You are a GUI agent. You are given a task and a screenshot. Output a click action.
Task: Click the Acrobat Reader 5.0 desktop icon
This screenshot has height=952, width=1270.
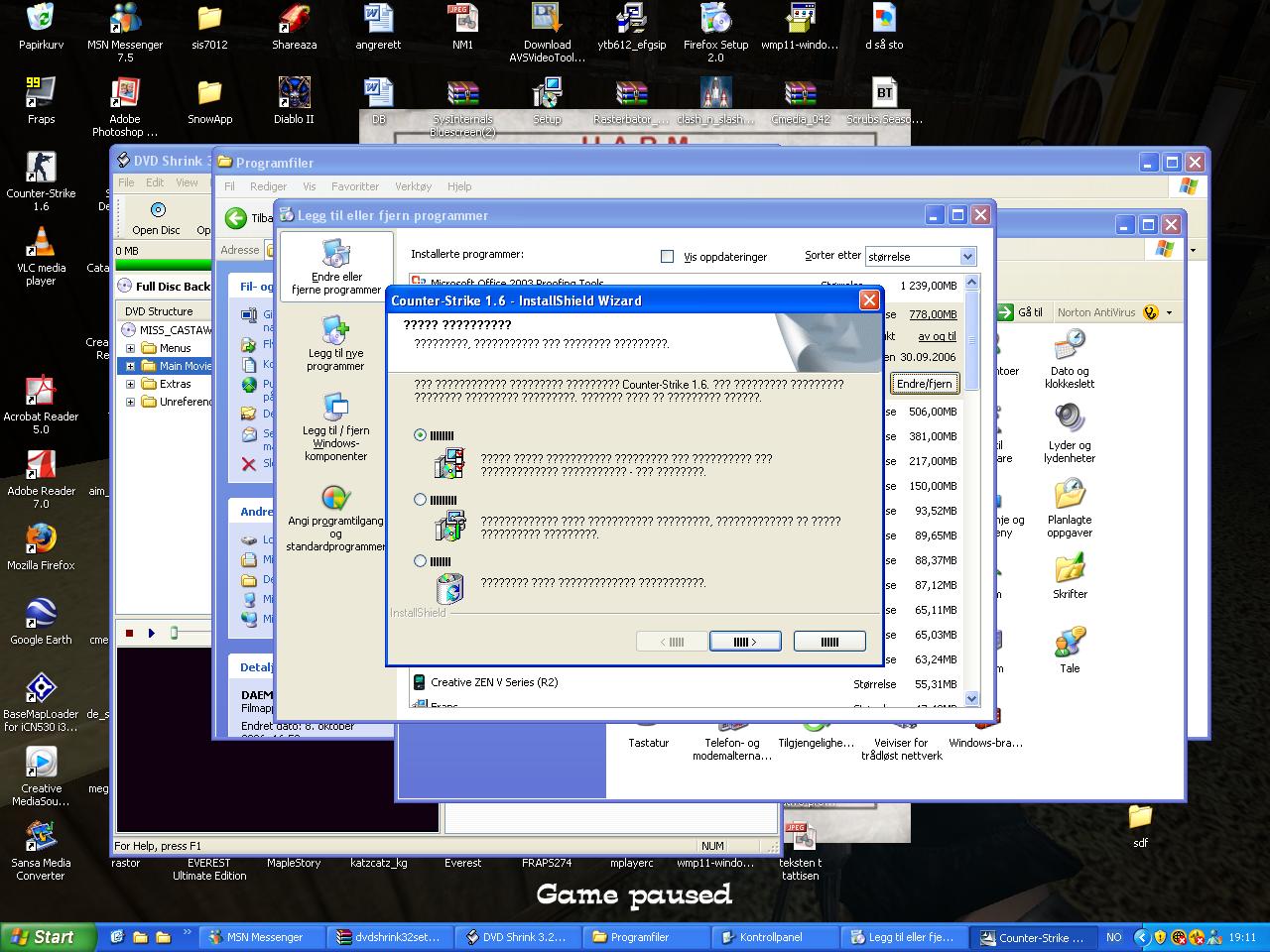point(41,405)
